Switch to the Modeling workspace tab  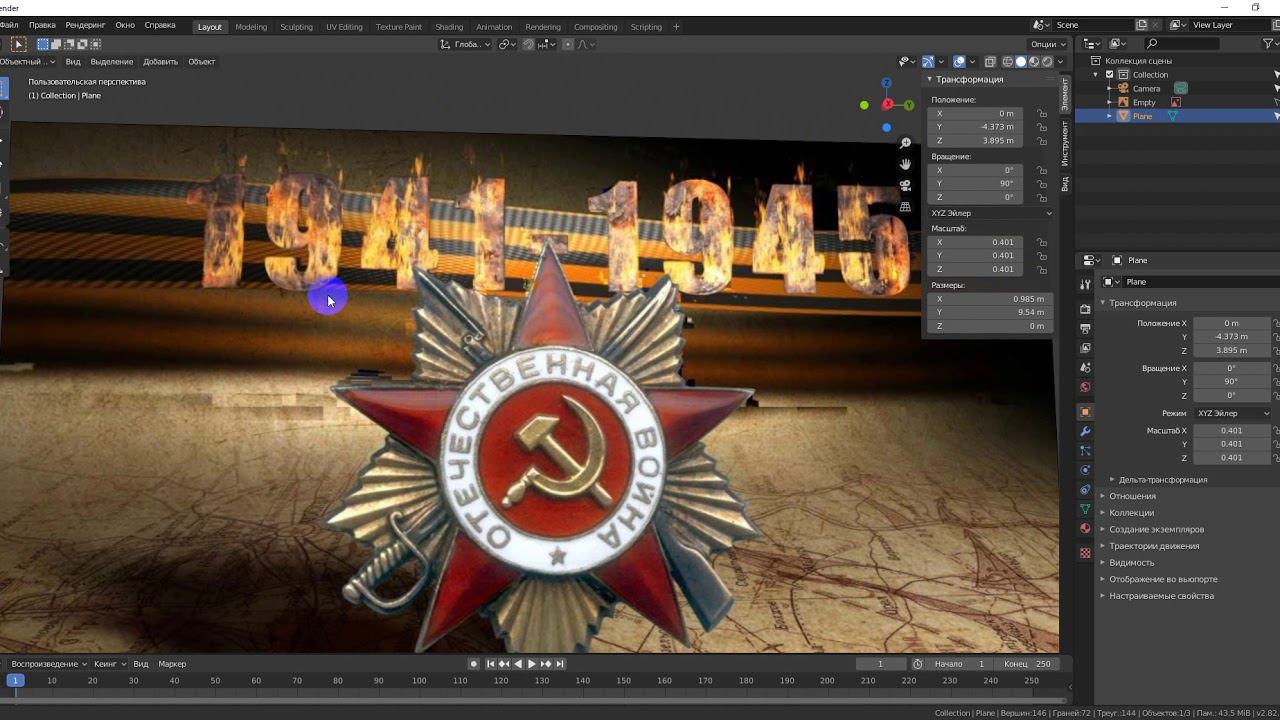(x=251, y=27)
